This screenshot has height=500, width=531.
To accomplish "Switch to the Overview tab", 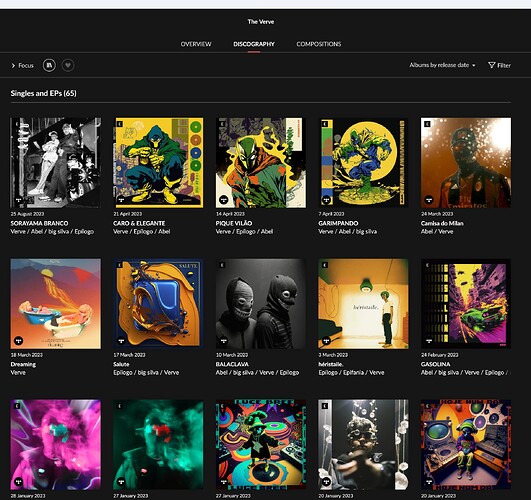I will 196,44.
